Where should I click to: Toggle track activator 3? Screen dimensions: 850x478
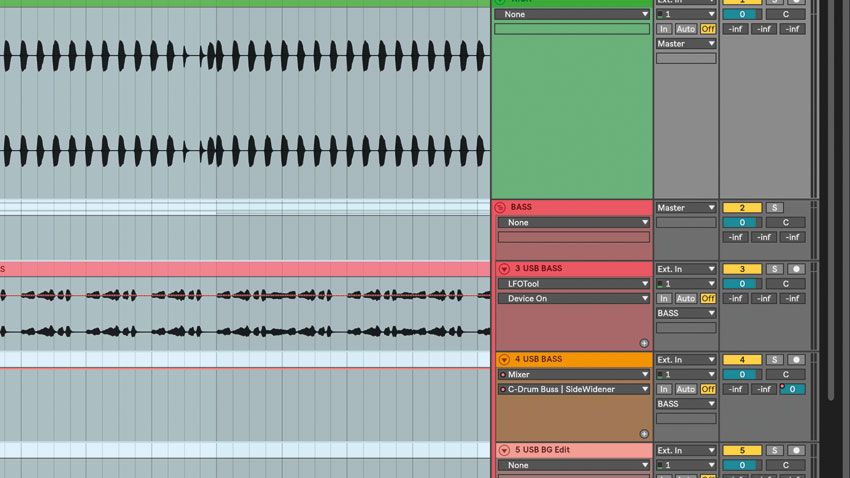tap(742, 269)
